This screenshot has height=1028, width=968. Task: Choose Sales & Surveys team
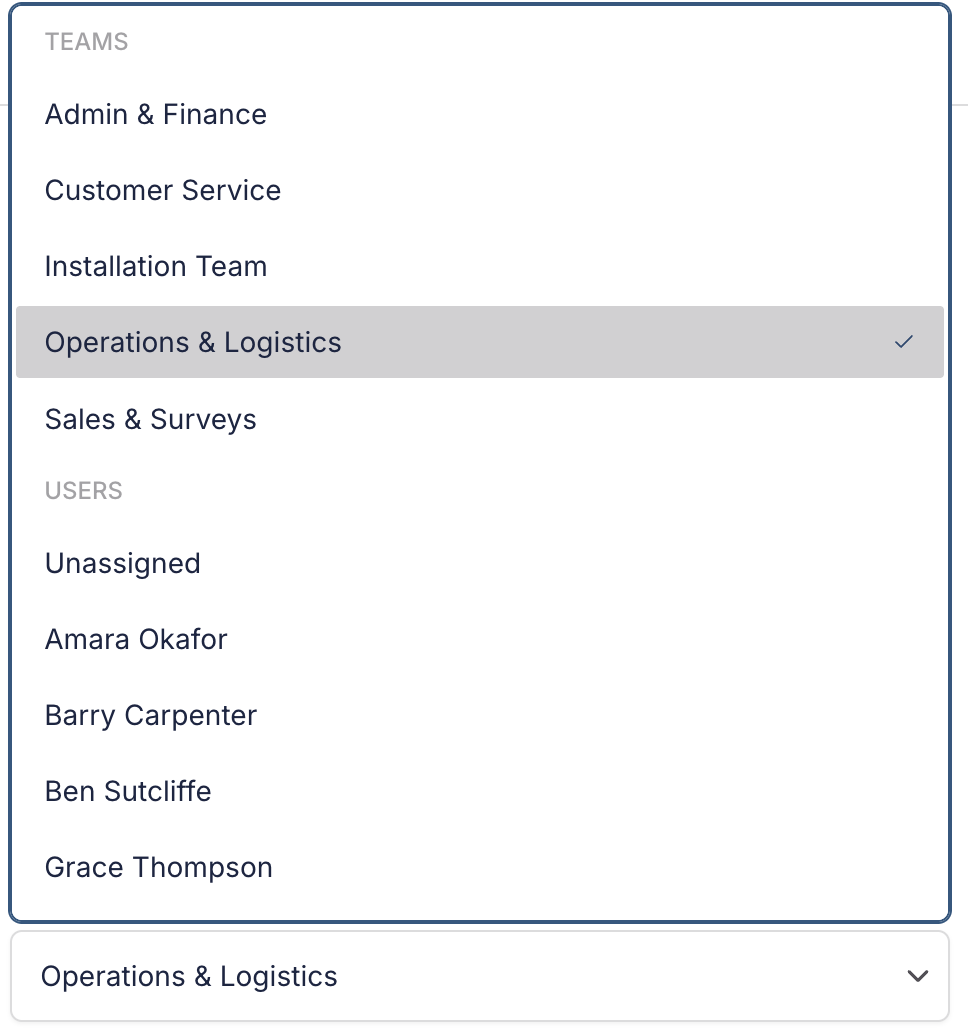coord(479,419)
